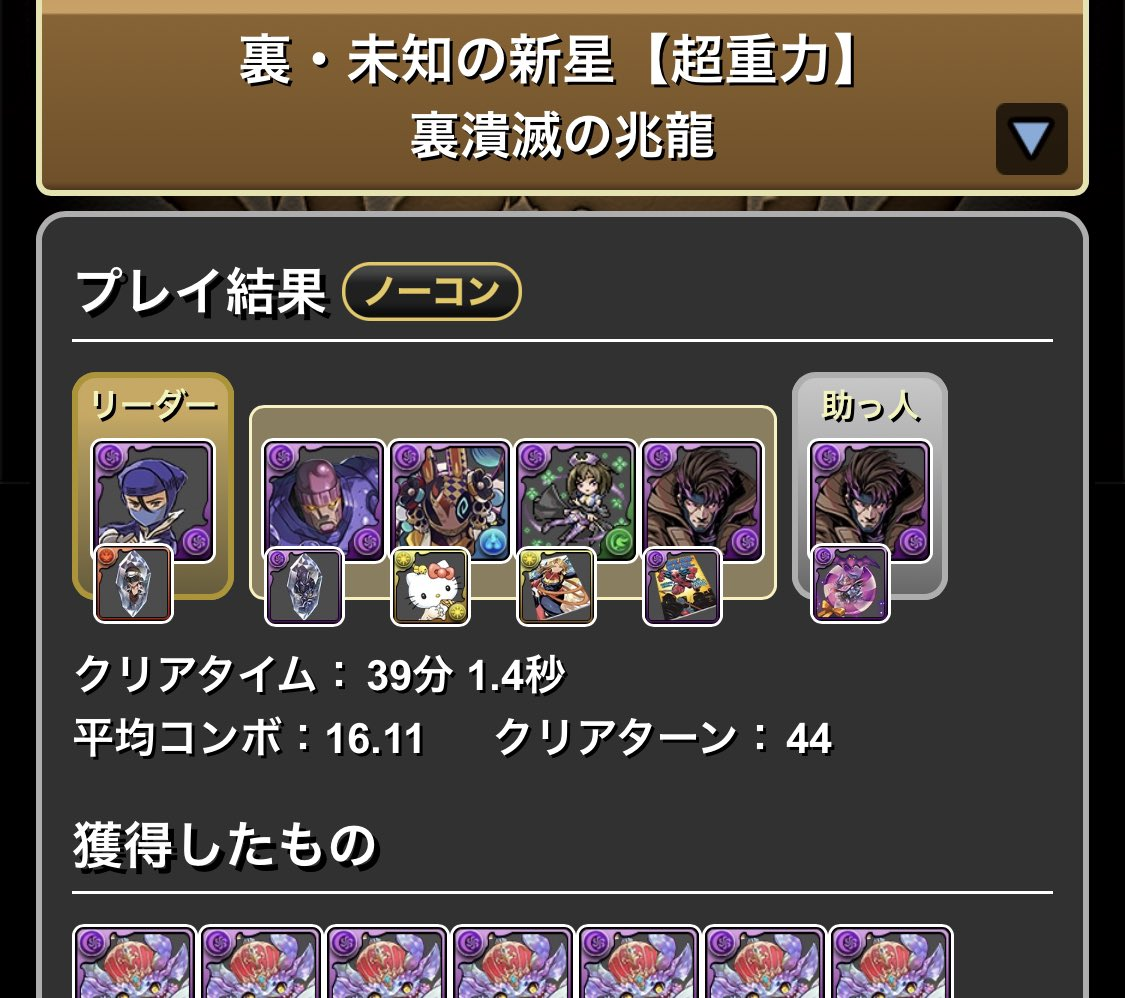The image size is (1125, 998).
Task: Open the Hello Kitty assist icon
Action: 430,586
